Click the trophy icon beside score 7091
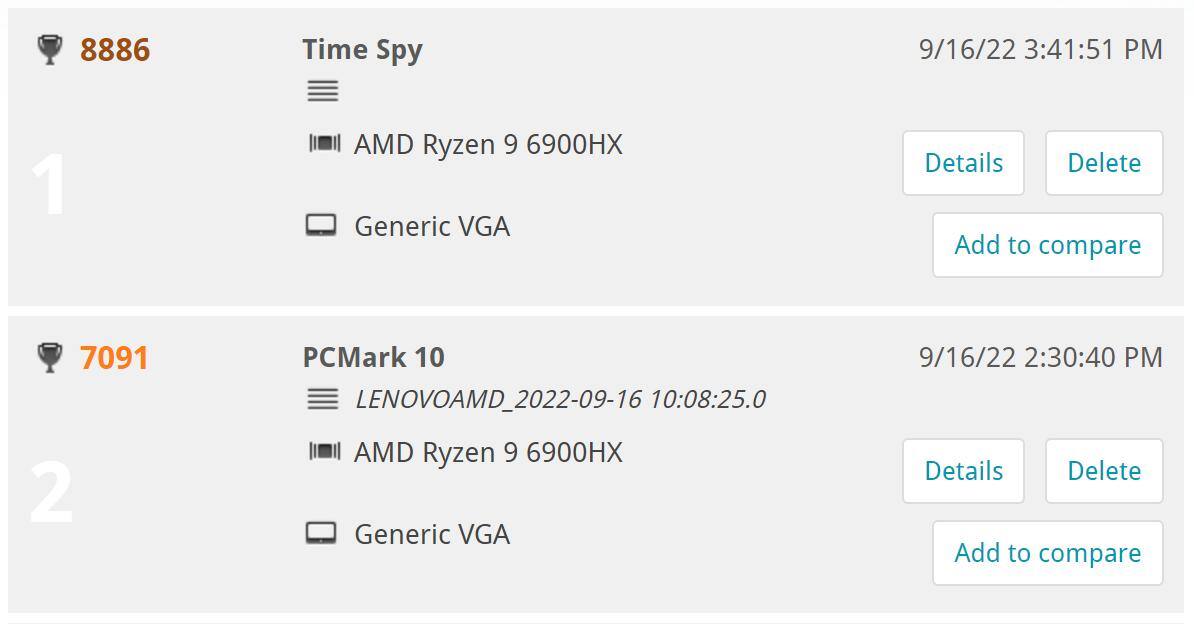Screen dimensions: 1194x624 [49, 357]
